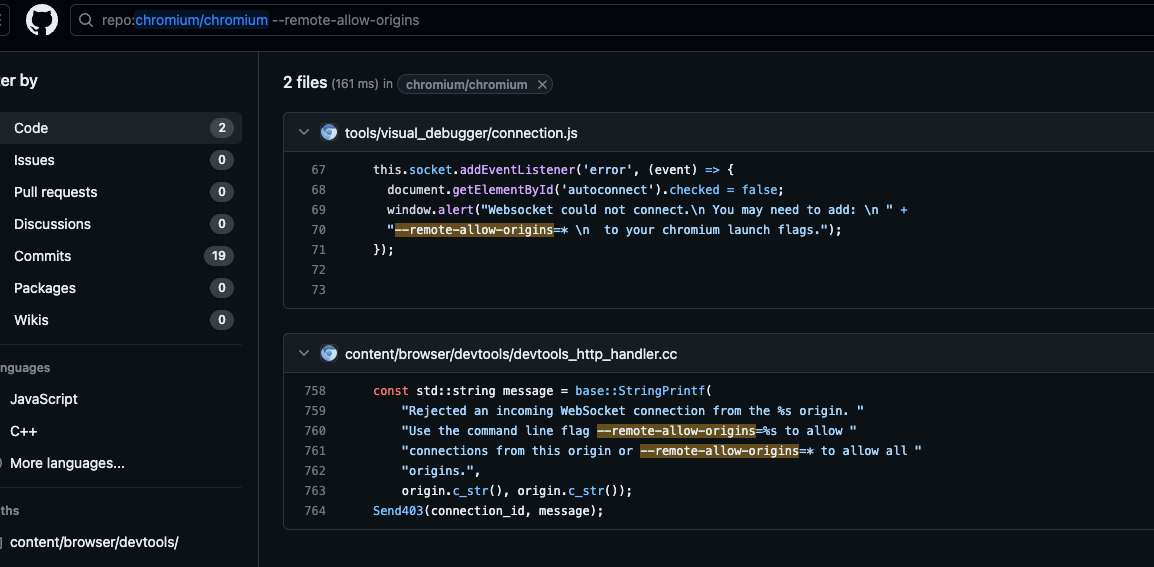The width and height of the screenshot is (1154, 567).
Task: Remove the chromium/chromium repo filter
Action: (x=542, y=85)
